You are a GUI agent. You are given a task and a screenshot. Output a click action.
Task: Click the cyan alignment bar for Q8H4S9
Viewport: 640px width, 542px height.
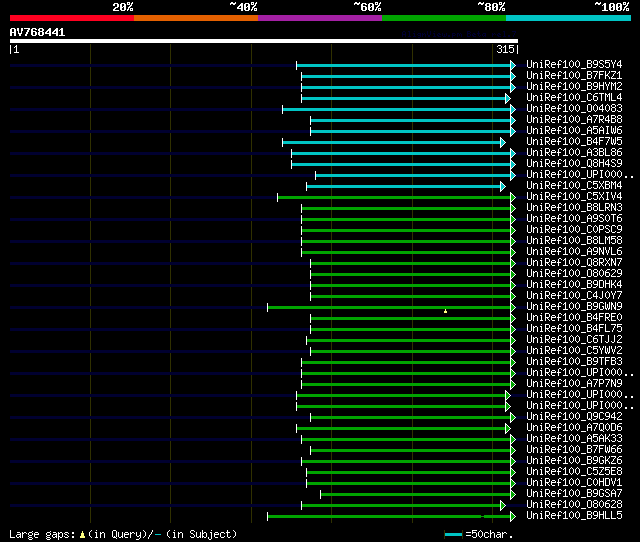tap(401, 164)
